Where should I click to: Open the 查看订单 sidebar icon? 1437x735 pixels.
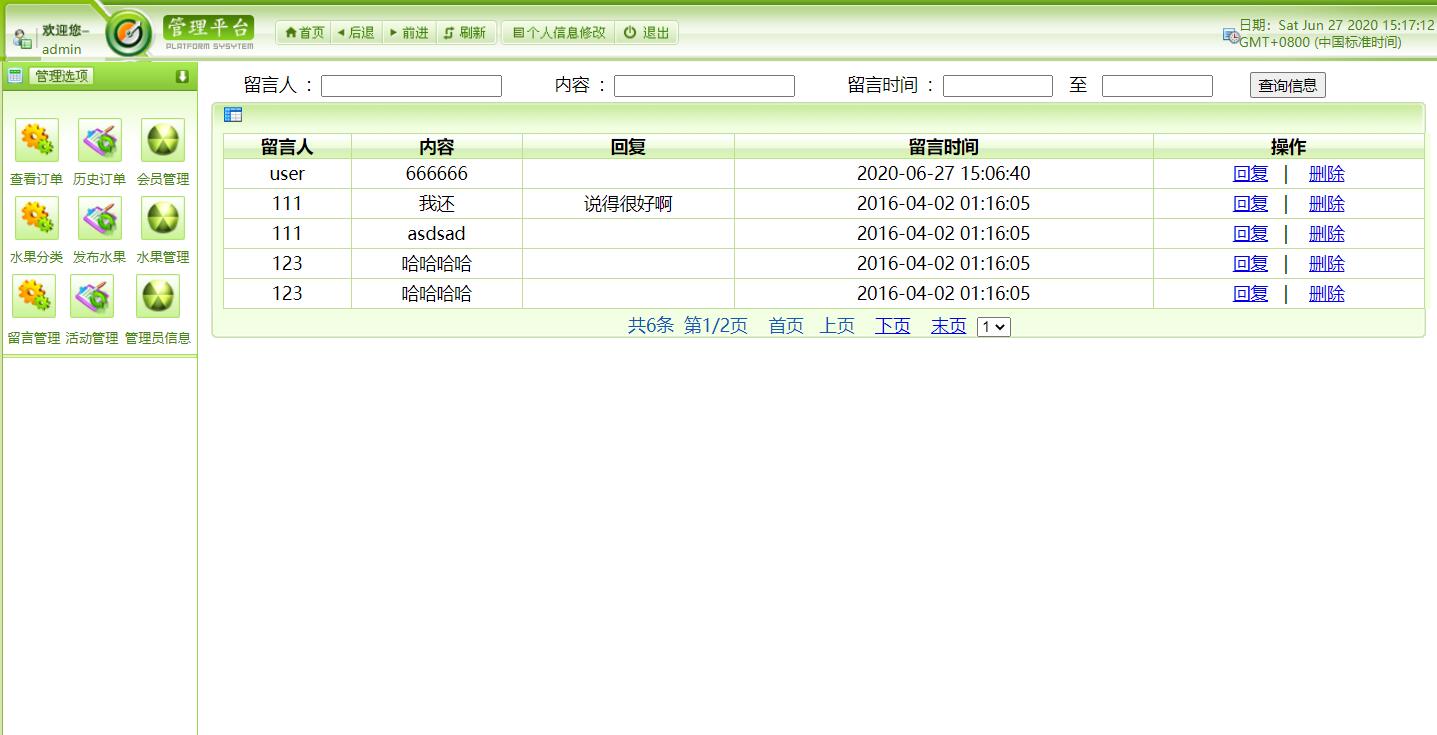[x=37, y=140]
